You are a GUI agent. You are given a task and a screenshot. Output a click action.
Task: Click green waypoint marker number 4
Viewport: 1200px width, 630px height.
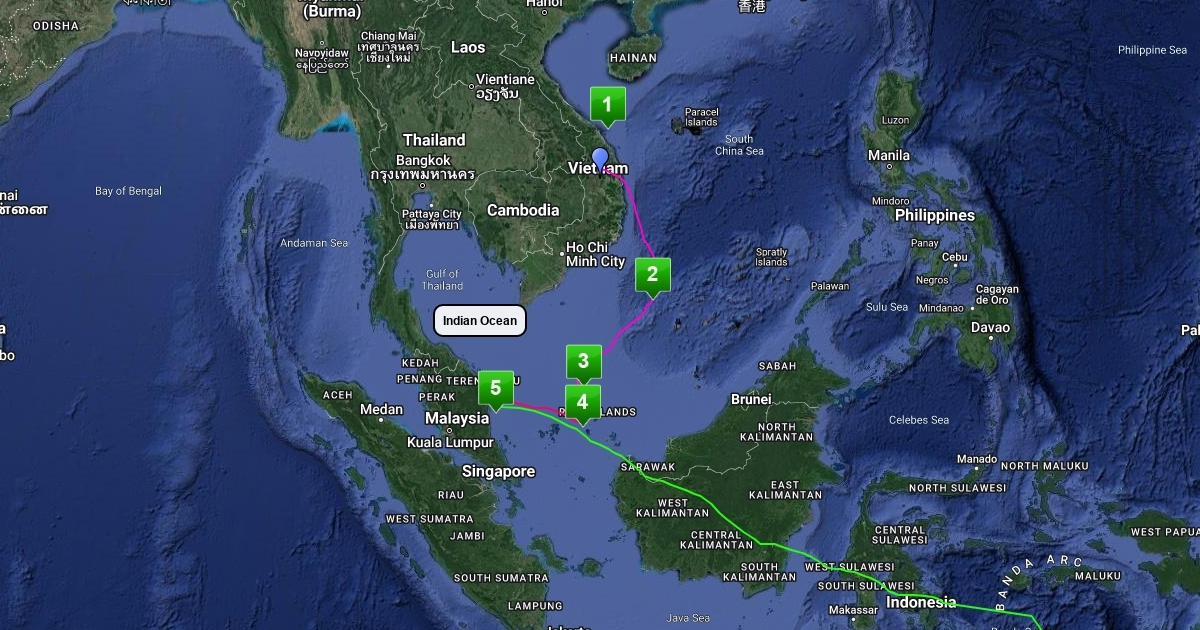click(582, 402)
